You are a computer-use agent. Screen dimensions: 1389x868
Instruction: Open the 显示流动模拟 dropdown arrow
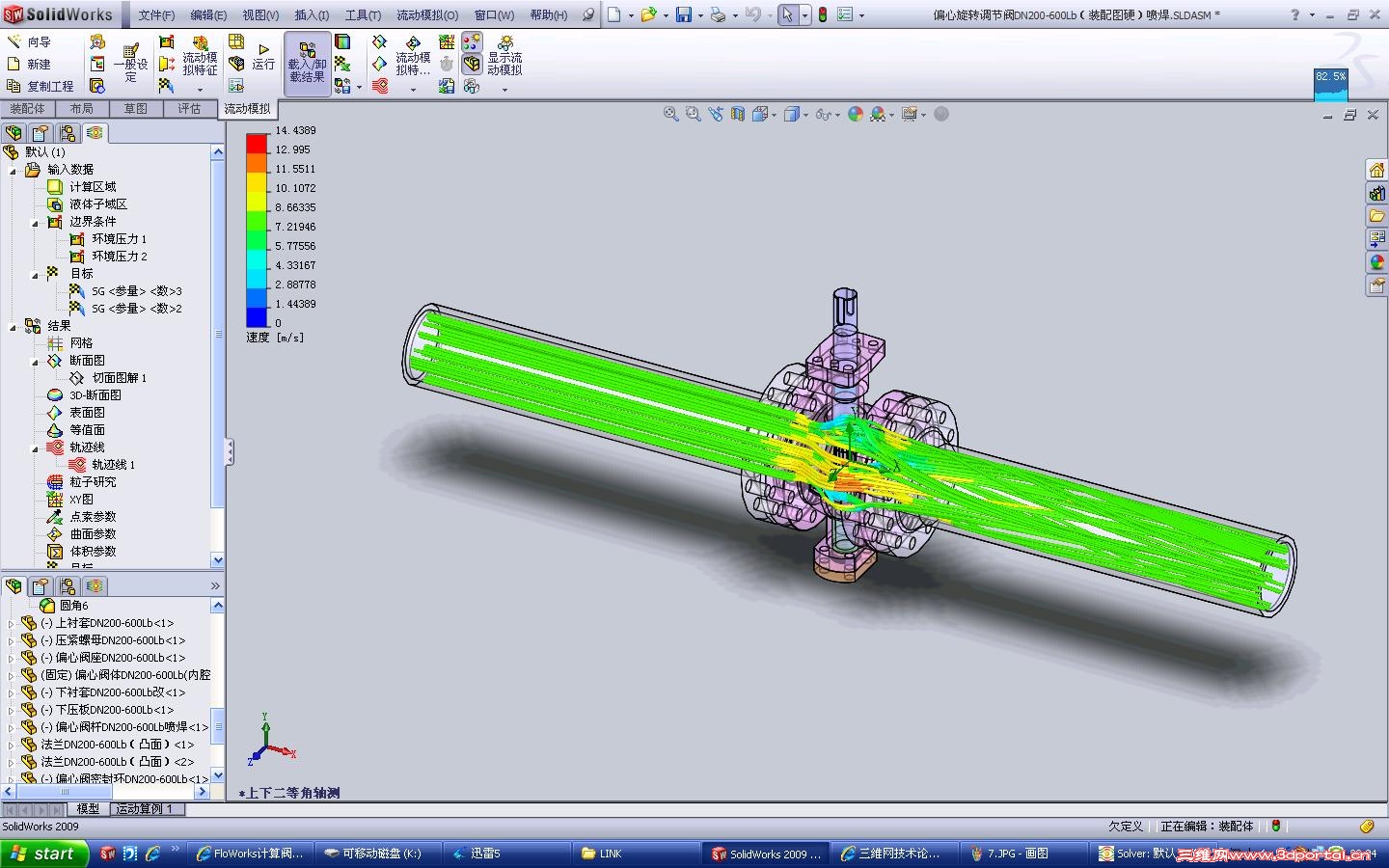pos(504,90)
